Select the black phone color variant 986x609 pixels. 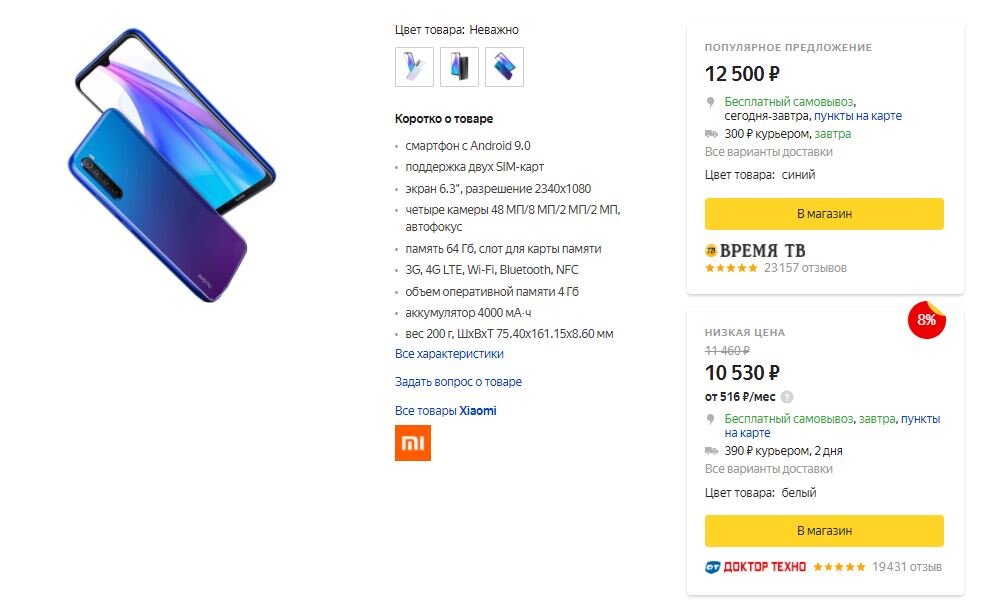458,66
